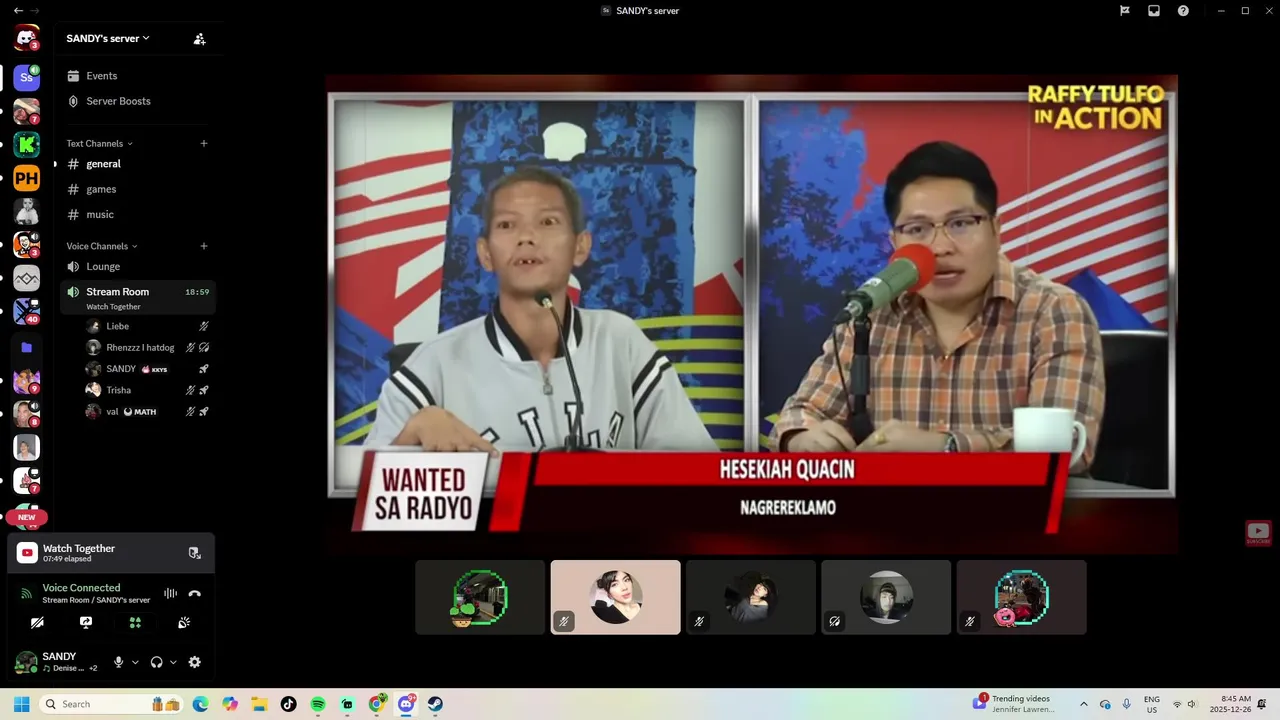1280x720 pixels.
Task: Toggle noise suppression icon
Action: [170, 593]
